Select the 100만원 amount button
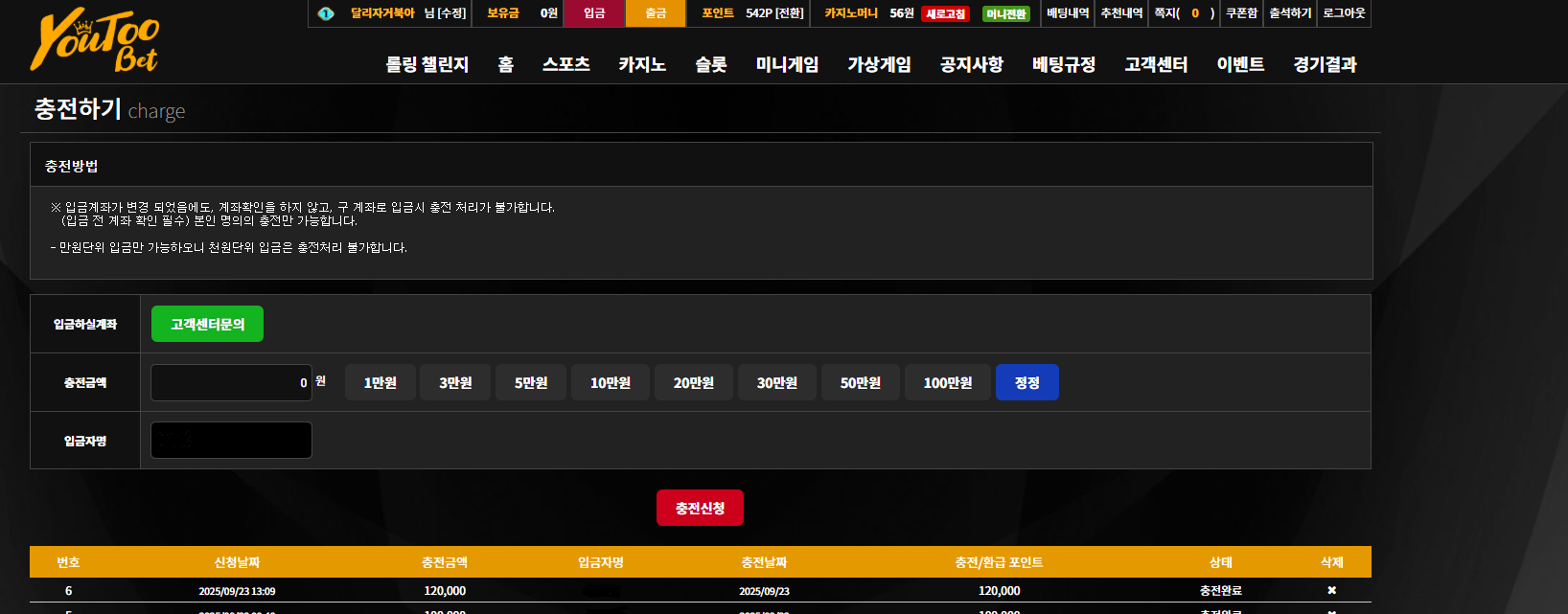The width and height of the screenshot is (1568, 614). (x=948, y=382)
